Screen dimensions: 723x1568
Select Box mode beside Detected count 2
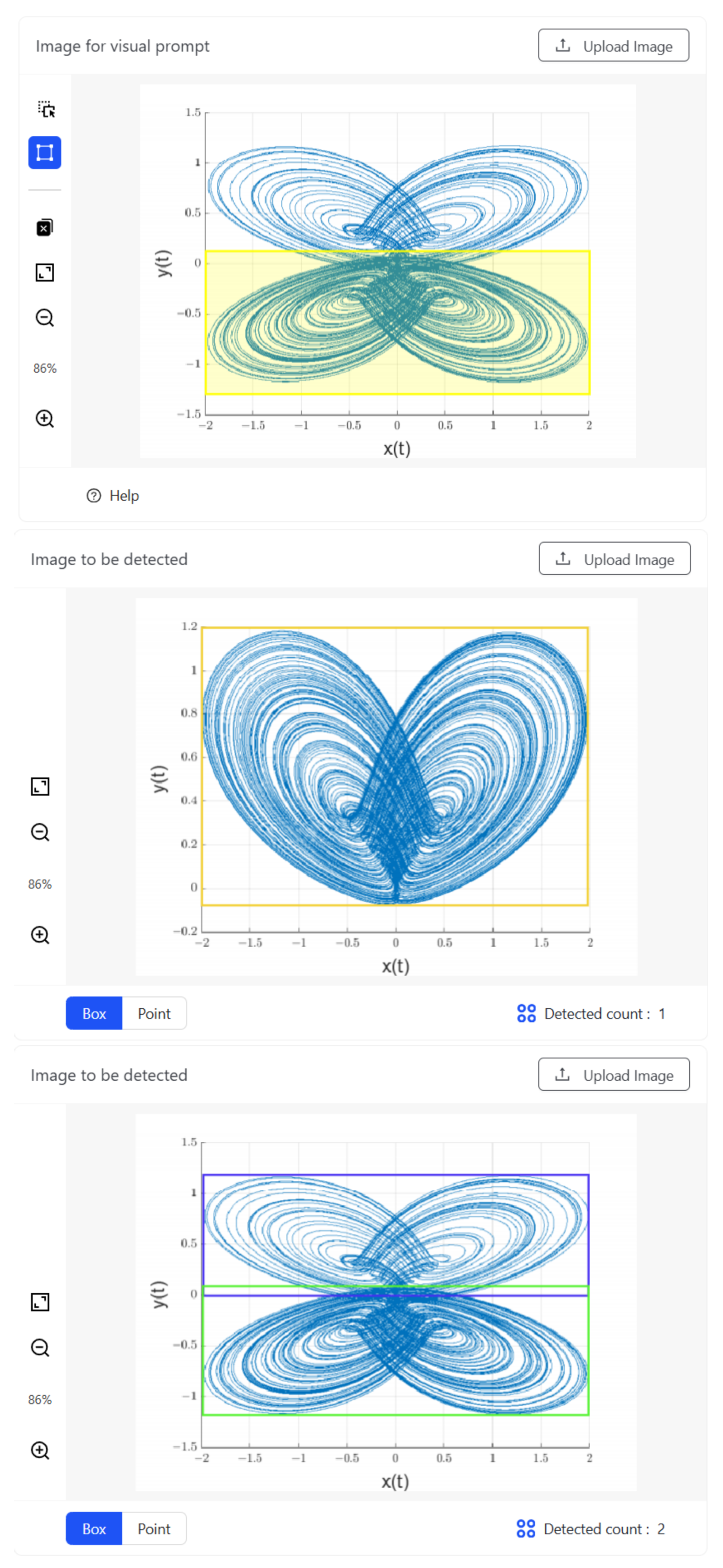94,1528
